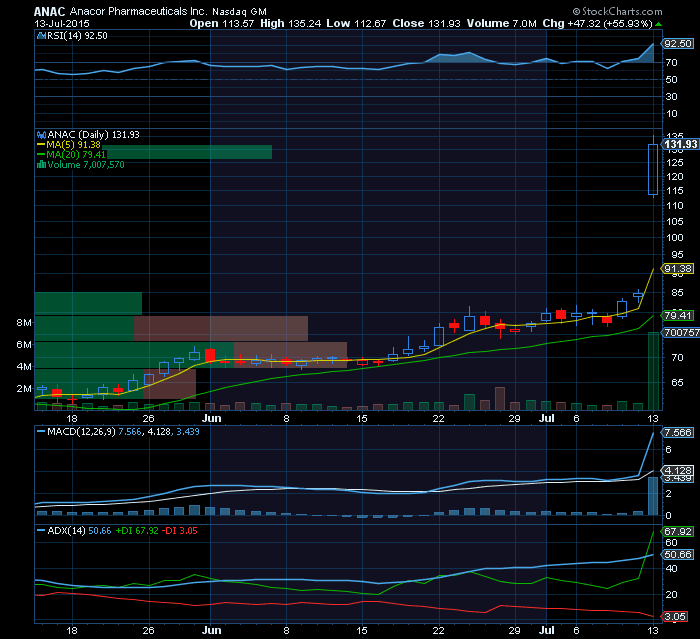Click the yellow 91.38 MA(5) price tag
Image resolution: width=700 pixels, height=639 pixels.
(678, 269)
